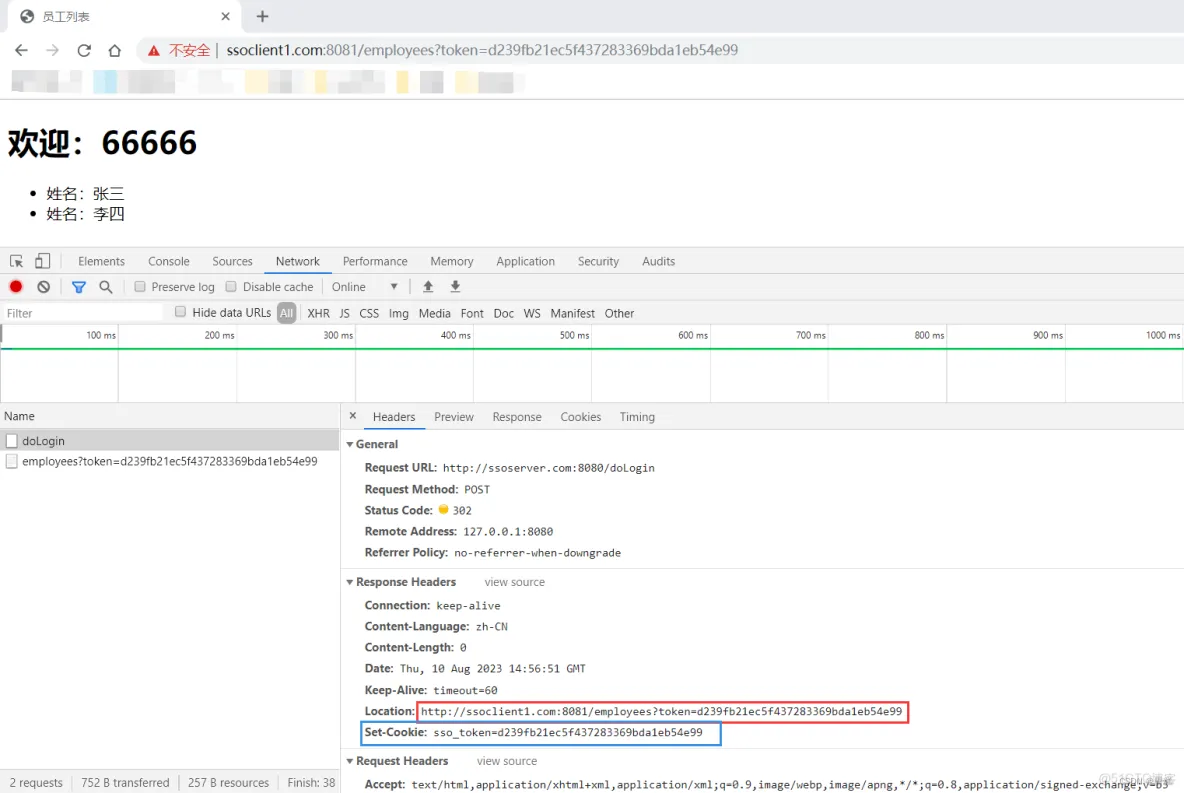Stop recording network log via red record icon

pyautogui.click(x=14, y=287)
